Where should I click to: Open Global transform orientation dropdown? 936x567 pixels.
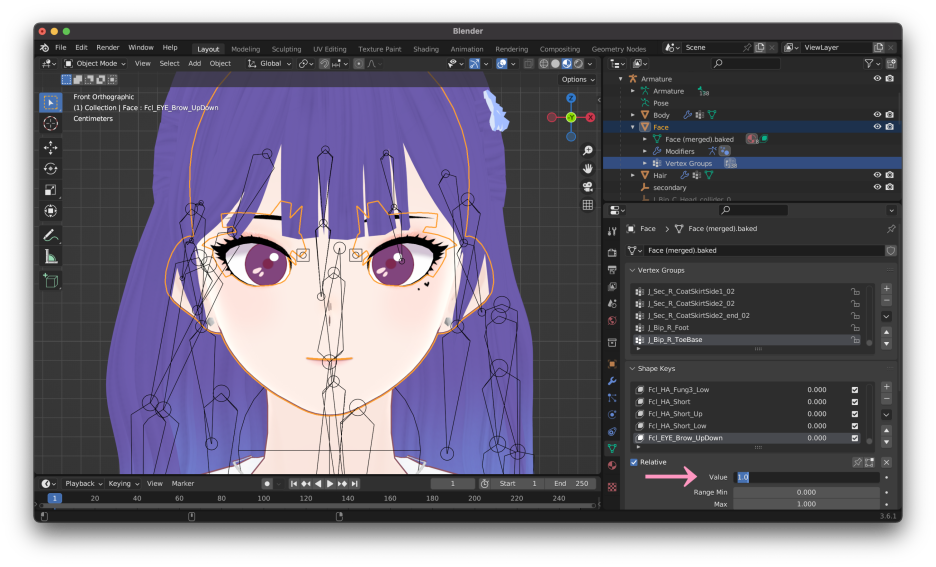[269, 63]
